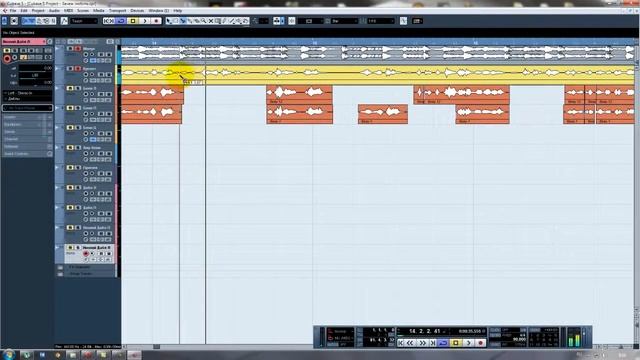Select the yellow highlighted audio event
Image resolution: width=640 pixels, height=360 pixels.
click(x=378, y=75)
